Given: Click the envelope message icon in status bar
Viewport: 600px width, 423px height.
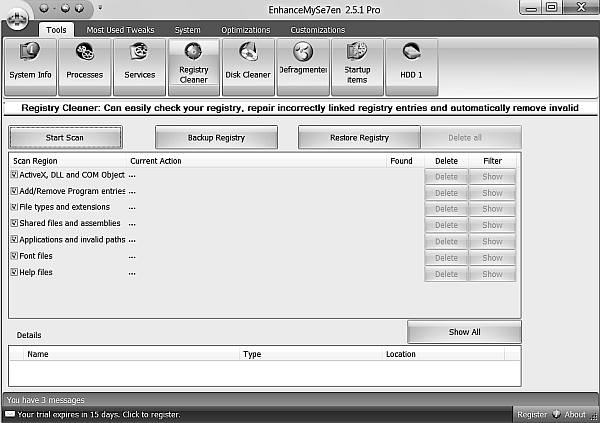Looking at the screenshot, I should coord(10,414).
